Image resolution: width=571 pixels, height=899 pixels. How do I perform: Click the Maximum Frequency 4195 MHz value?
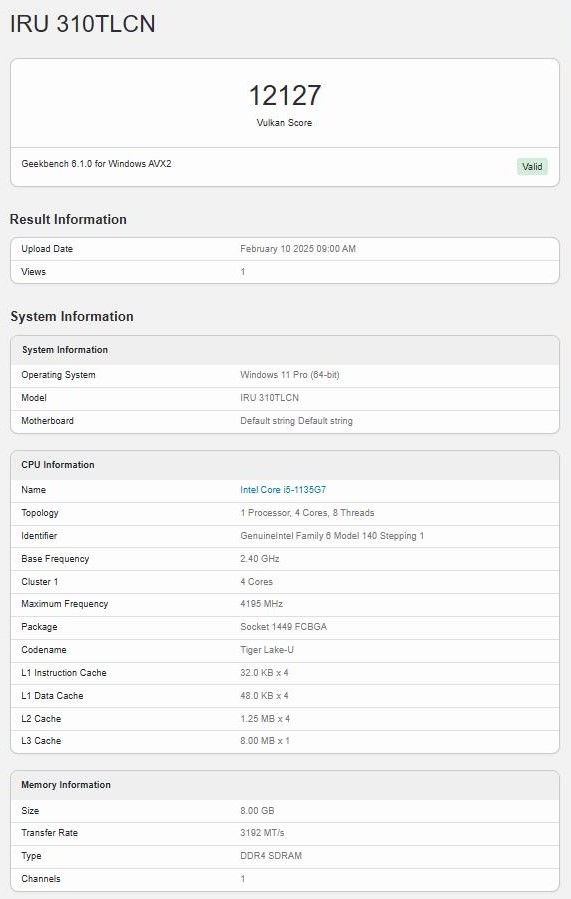(x=261, y=604)
